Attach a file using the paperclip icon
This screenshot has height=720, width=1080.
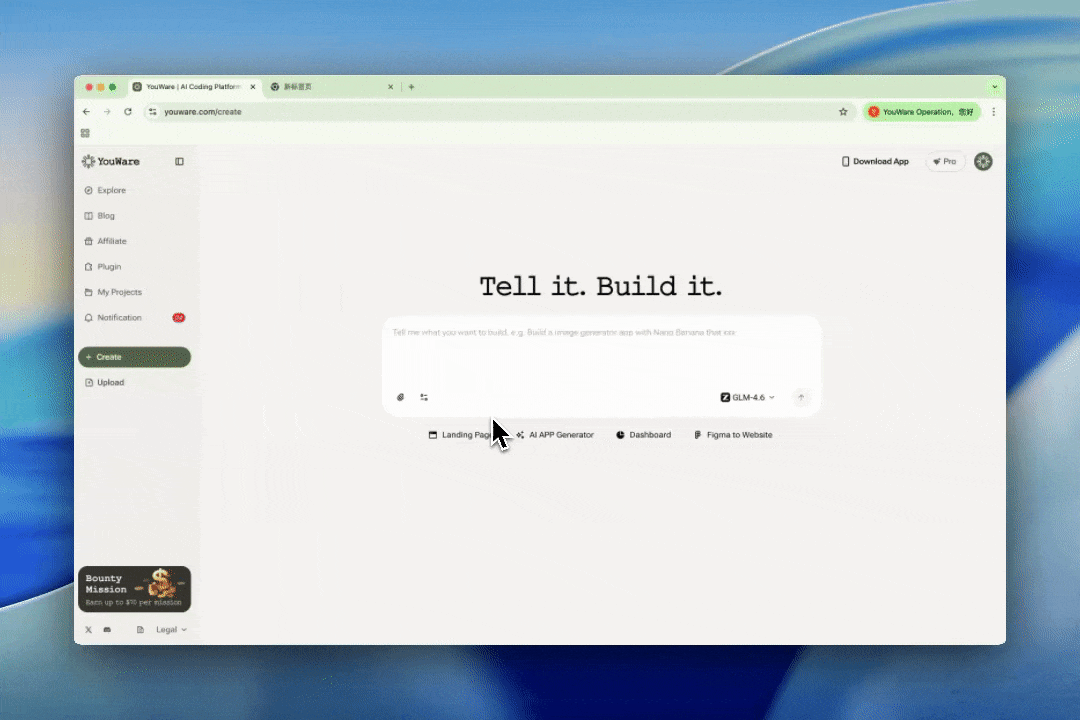[x=400, y=397]
